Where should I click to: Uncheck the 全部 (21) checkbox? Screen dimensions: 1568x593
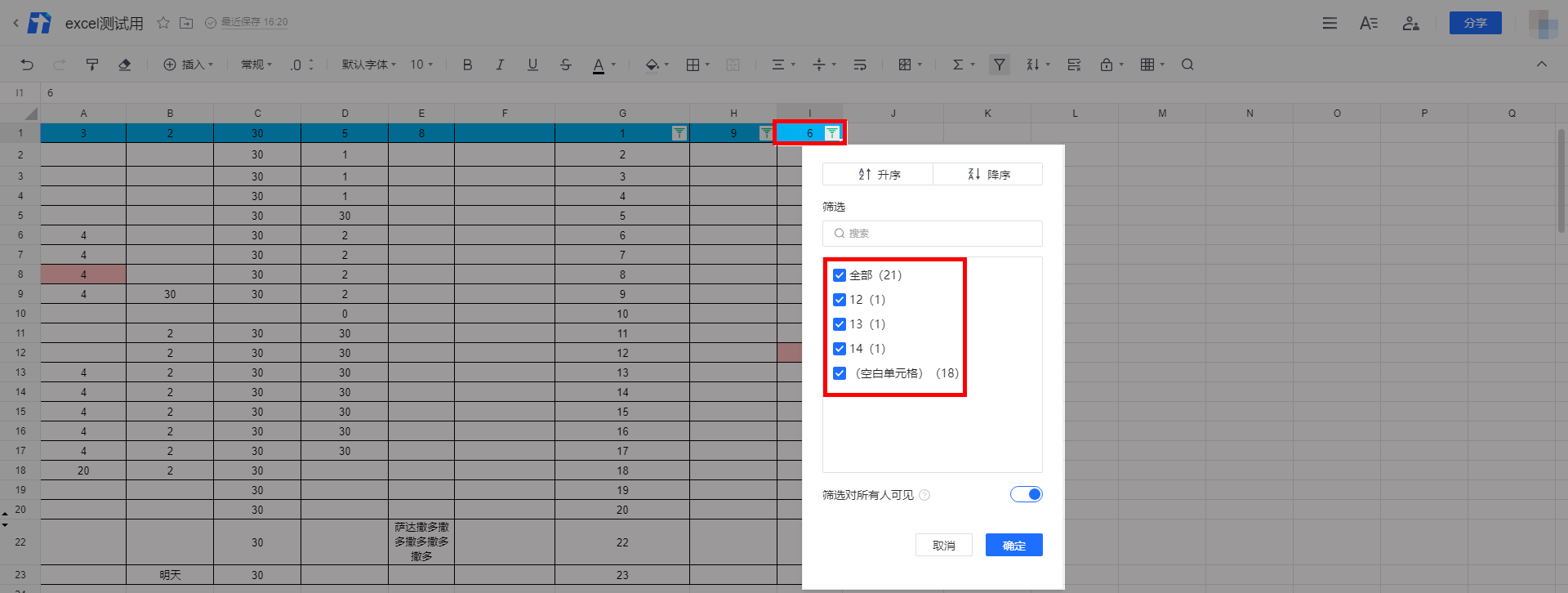click(x=840, y=275)
